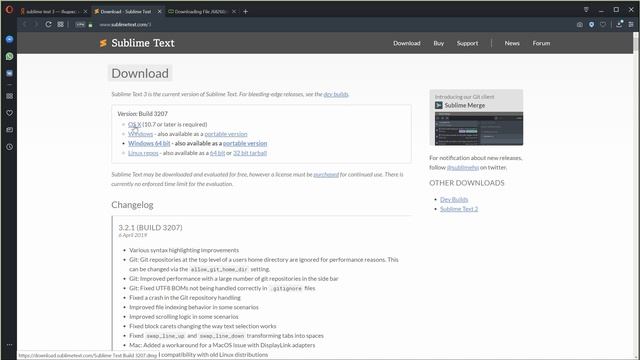This screenshot has width=640, height=360.
Task: Open the downloads icon in toolbar
Action: click(619, 24)
